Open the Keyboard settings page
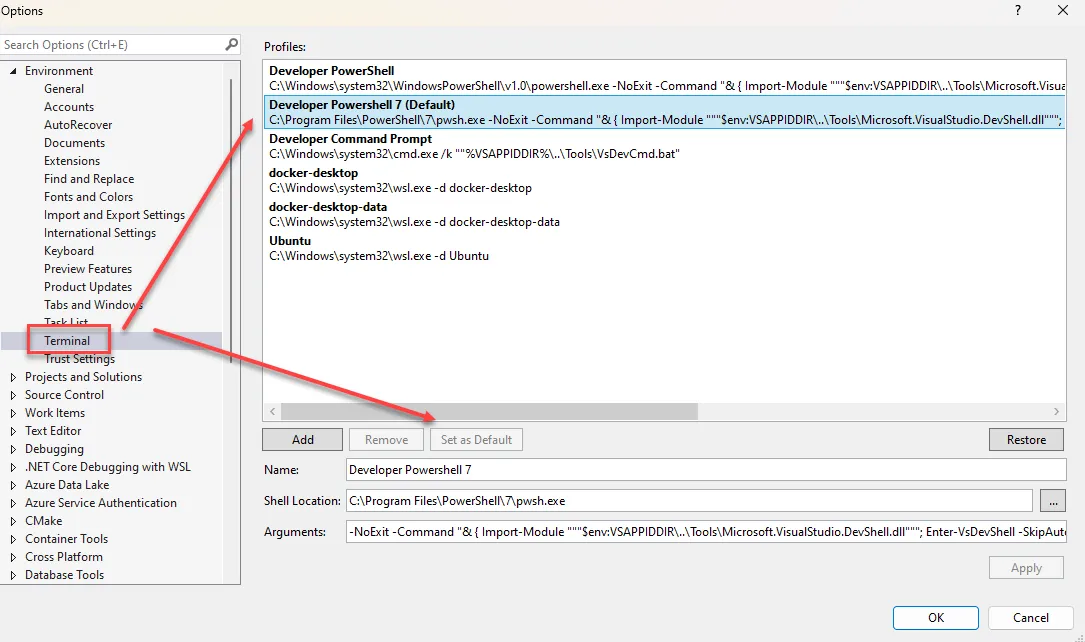The width and height of the screenshot is (1085, 642). click(68, 250)
